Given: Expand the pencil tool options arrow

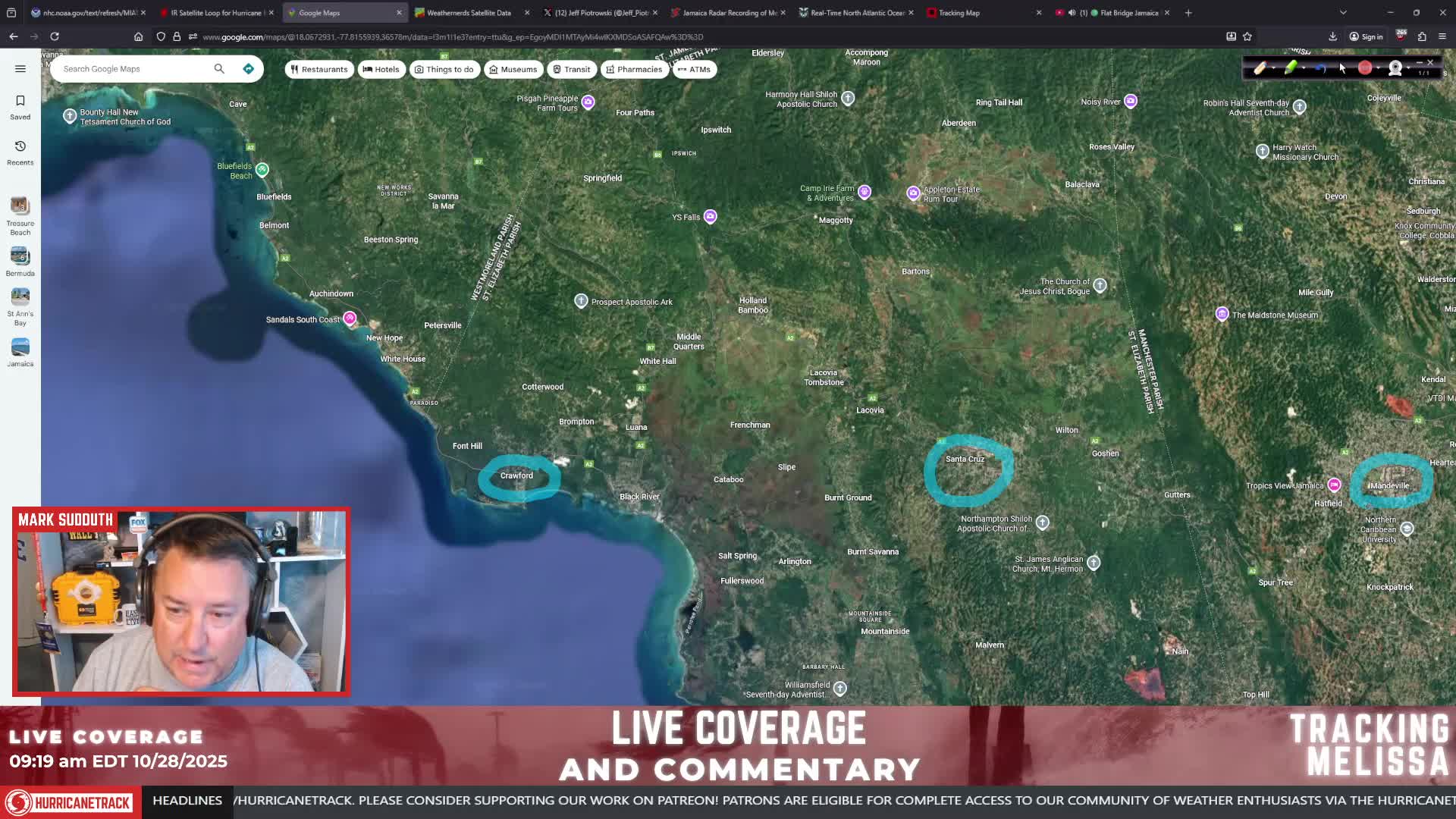Looking at the screenshot, I should tap(1273, 68).
